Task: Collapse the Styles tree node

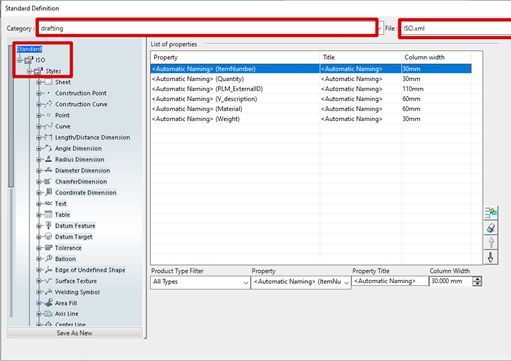Action: tap(29, 71)
